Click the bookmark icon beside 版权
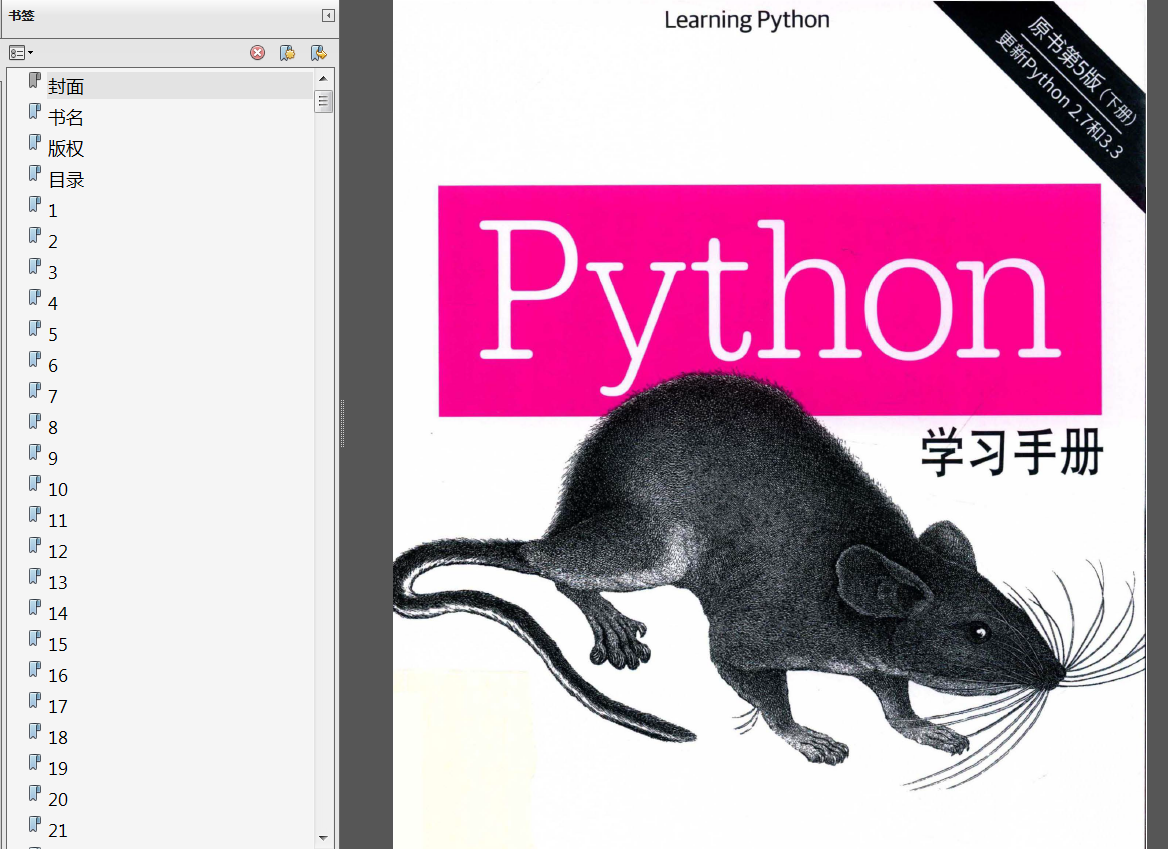Viewport: 1168px width, 849px height. [34, 142]
